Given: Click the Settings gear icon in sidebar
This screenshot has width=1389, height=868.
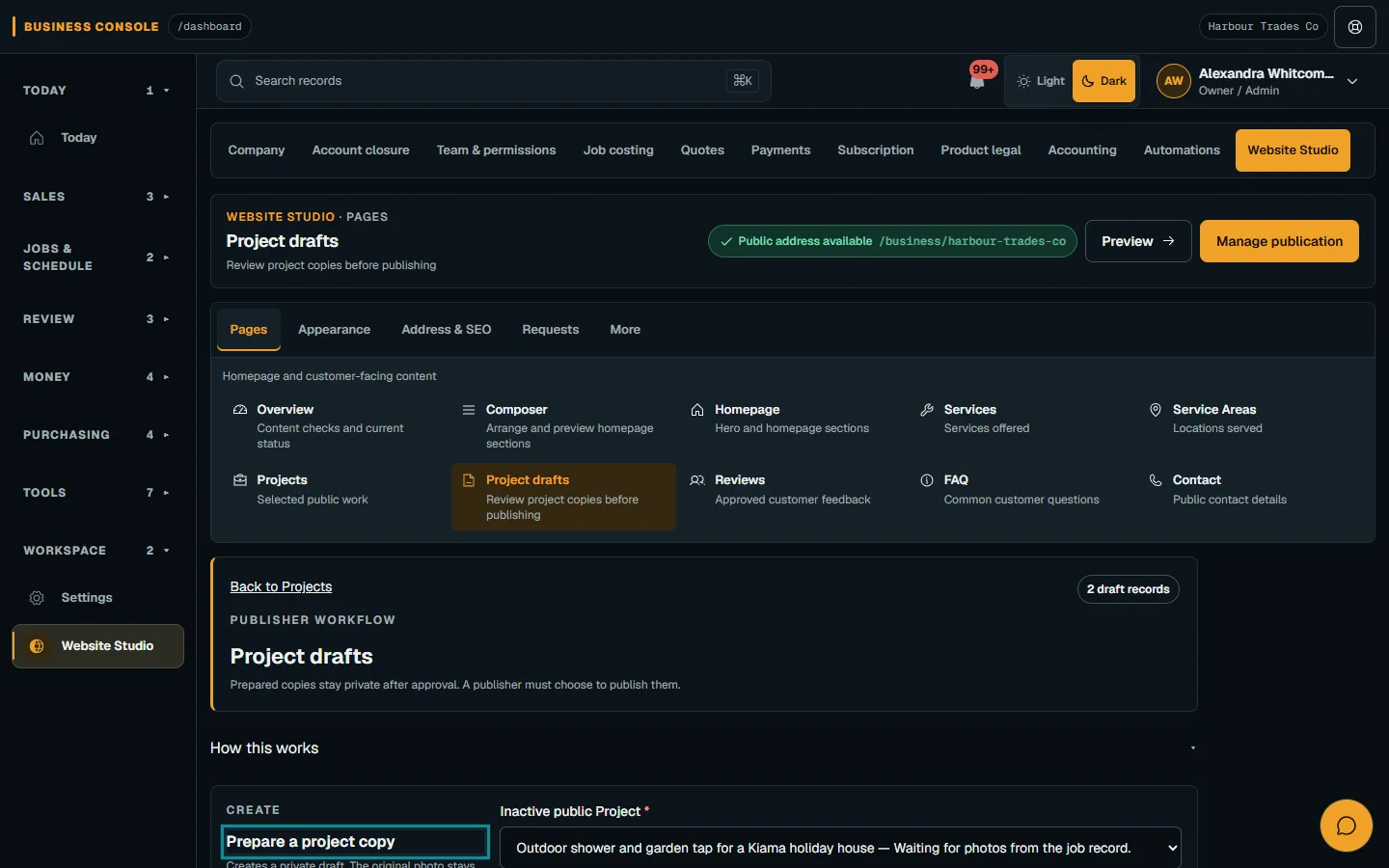Looking at the screenshot, I should click(37, 598).
